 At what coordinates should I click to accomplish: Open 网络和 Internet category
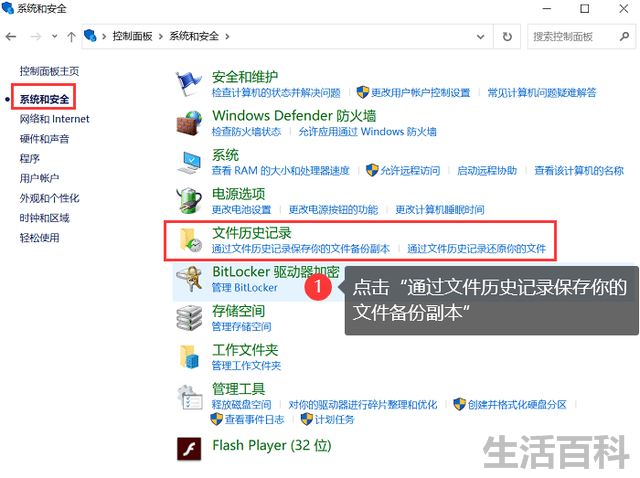pyautogui.click(x=54, y=119)
